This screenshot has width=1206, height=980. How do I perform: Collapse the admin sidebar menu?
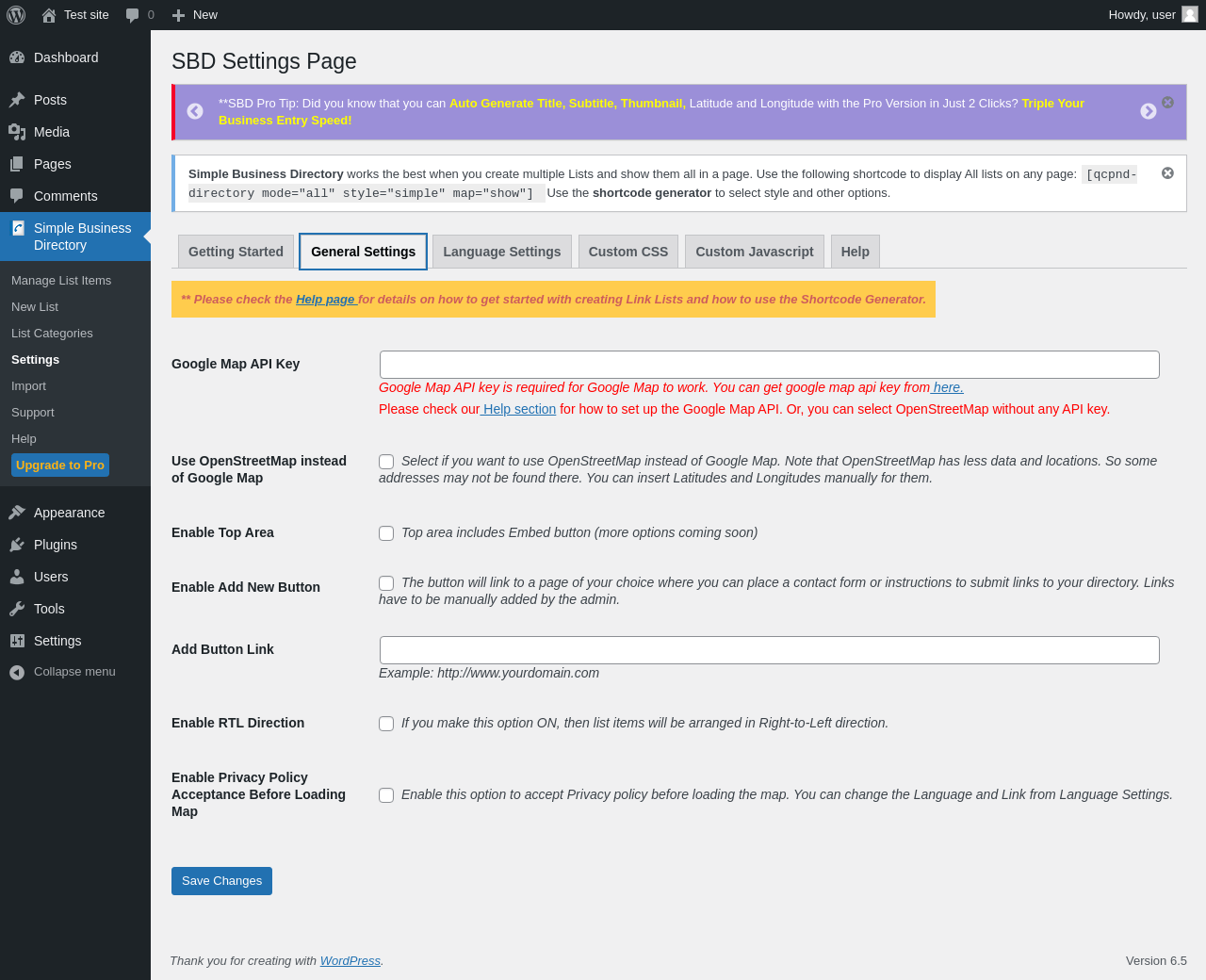point(62,672)
